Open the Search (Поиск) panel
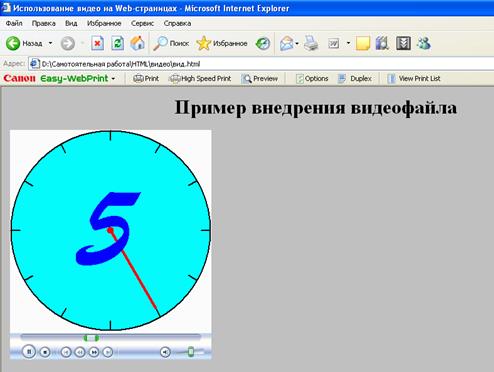The image size is (494, 372). [171, 43]
